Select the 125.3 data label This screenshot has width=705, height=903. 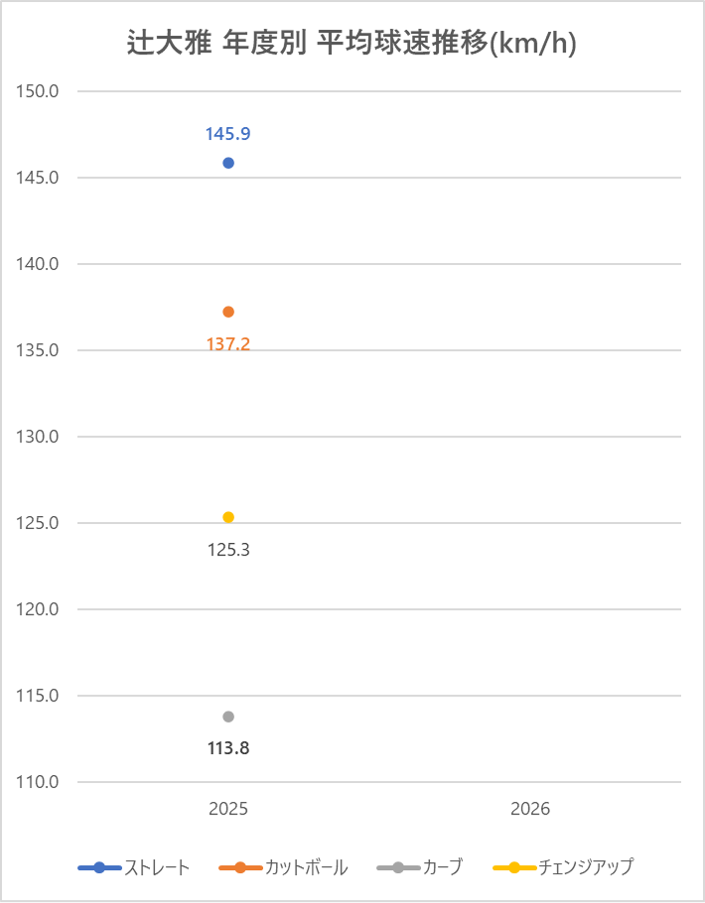click(228, 549)
